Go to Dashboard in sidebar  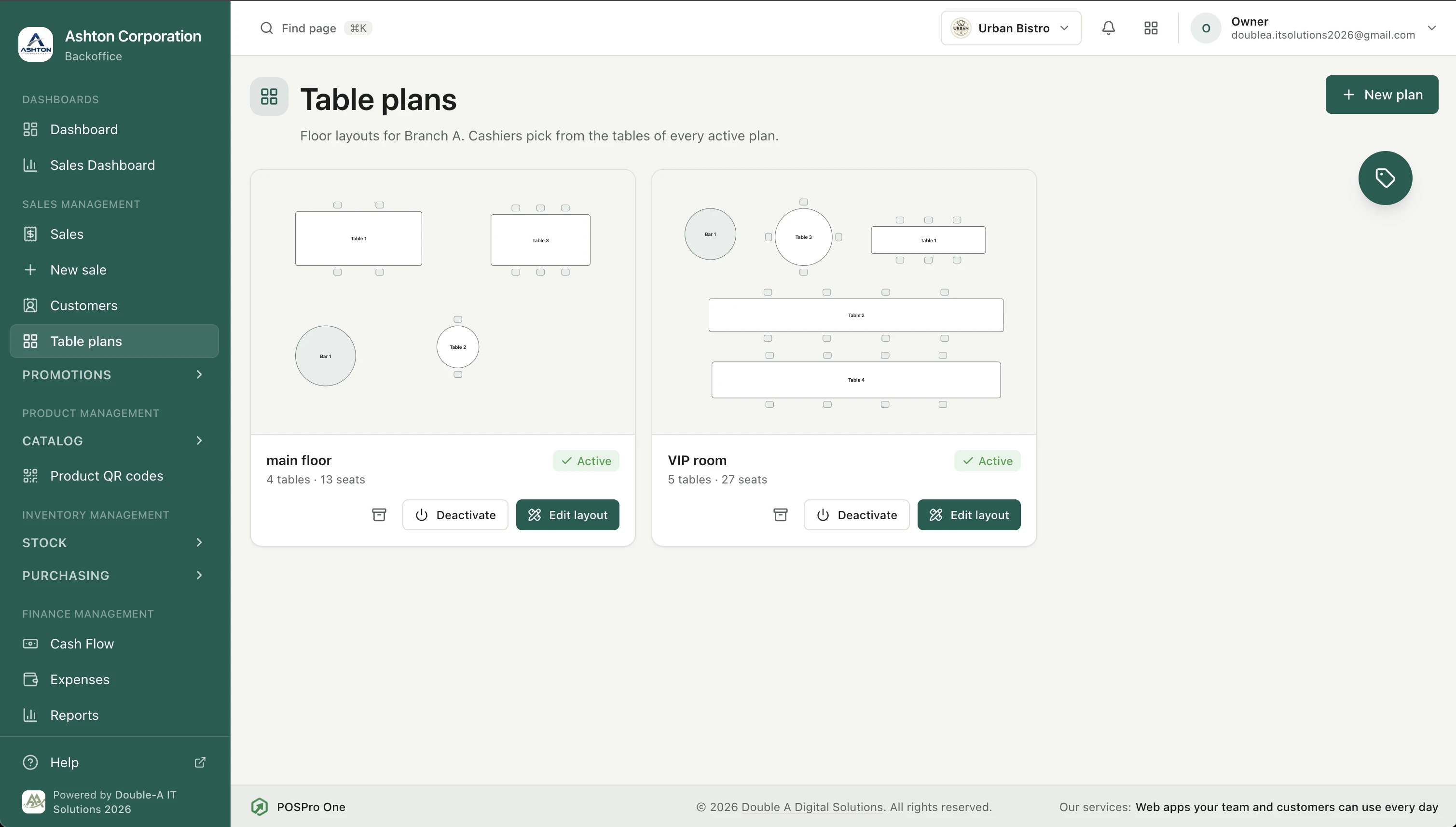pos(114,129)
